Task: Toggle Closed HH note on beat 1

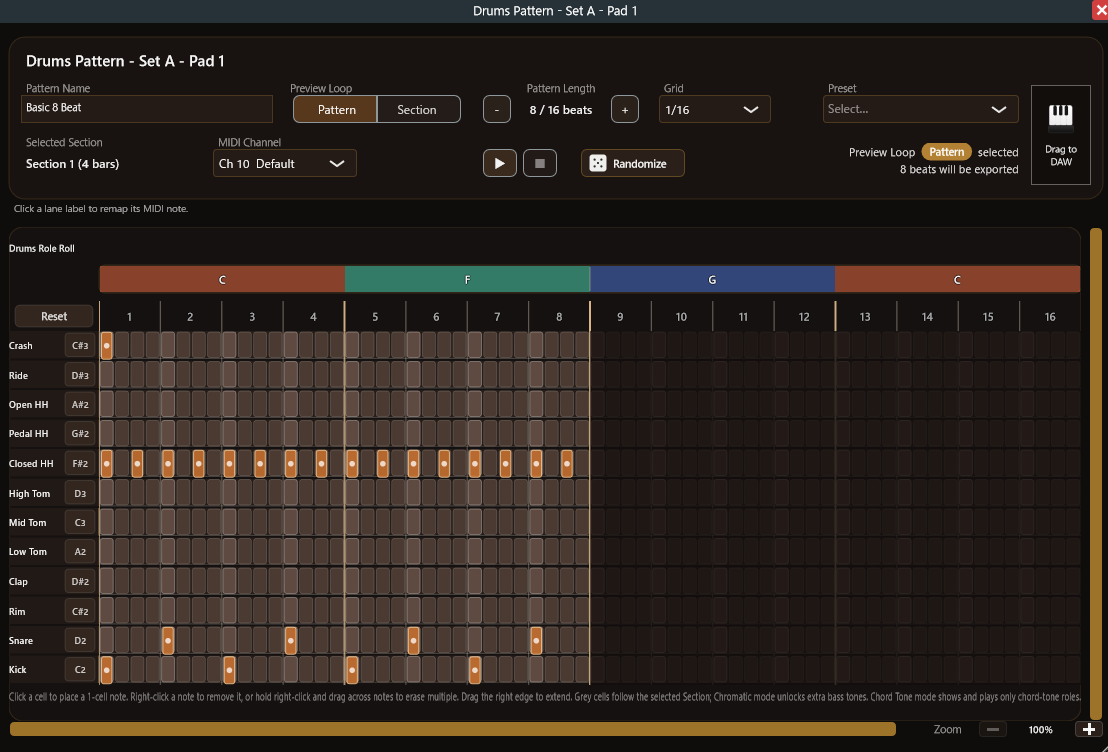Action: pos(107,464)
